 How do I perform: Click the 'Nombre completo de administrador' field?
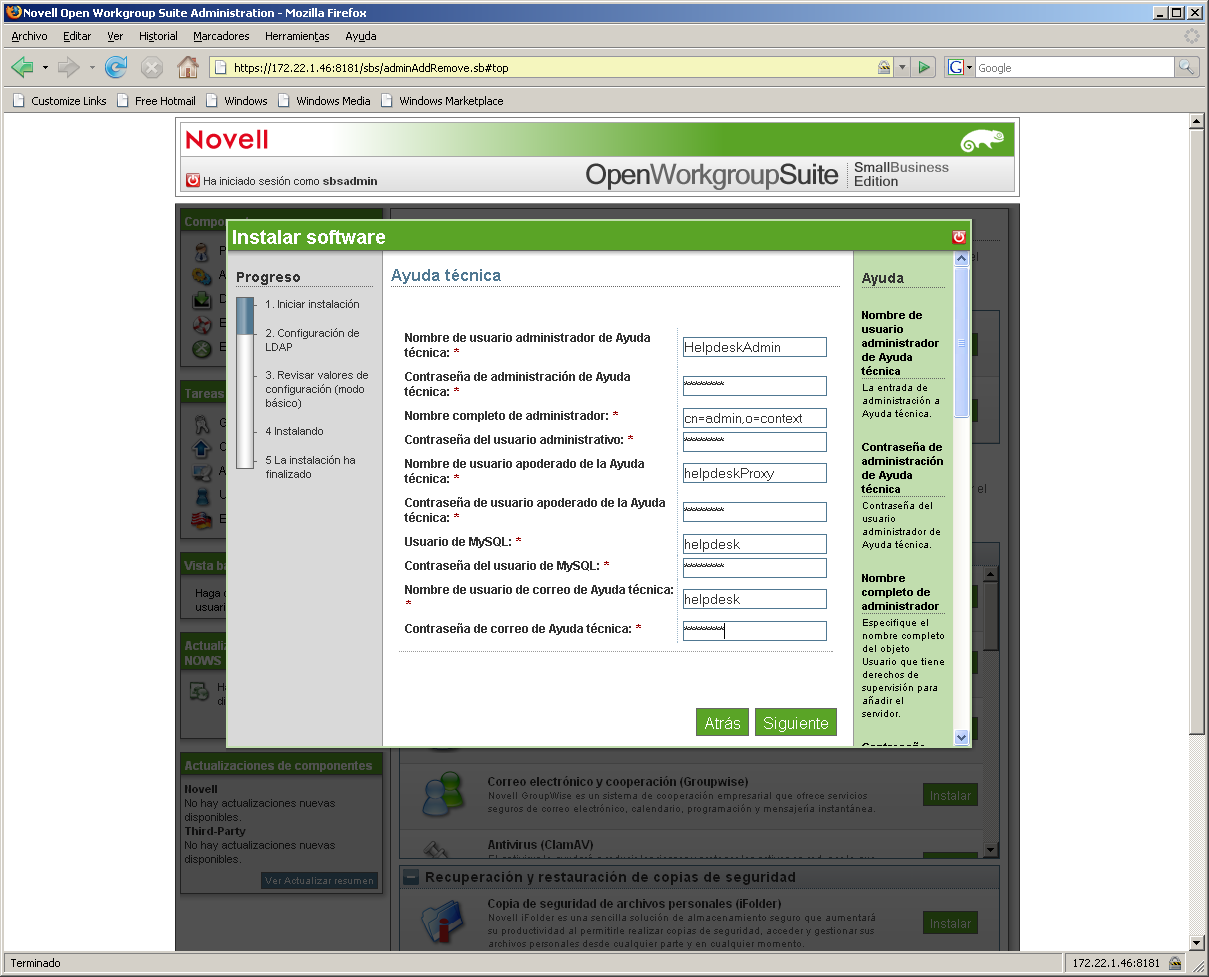pos(754,418)
